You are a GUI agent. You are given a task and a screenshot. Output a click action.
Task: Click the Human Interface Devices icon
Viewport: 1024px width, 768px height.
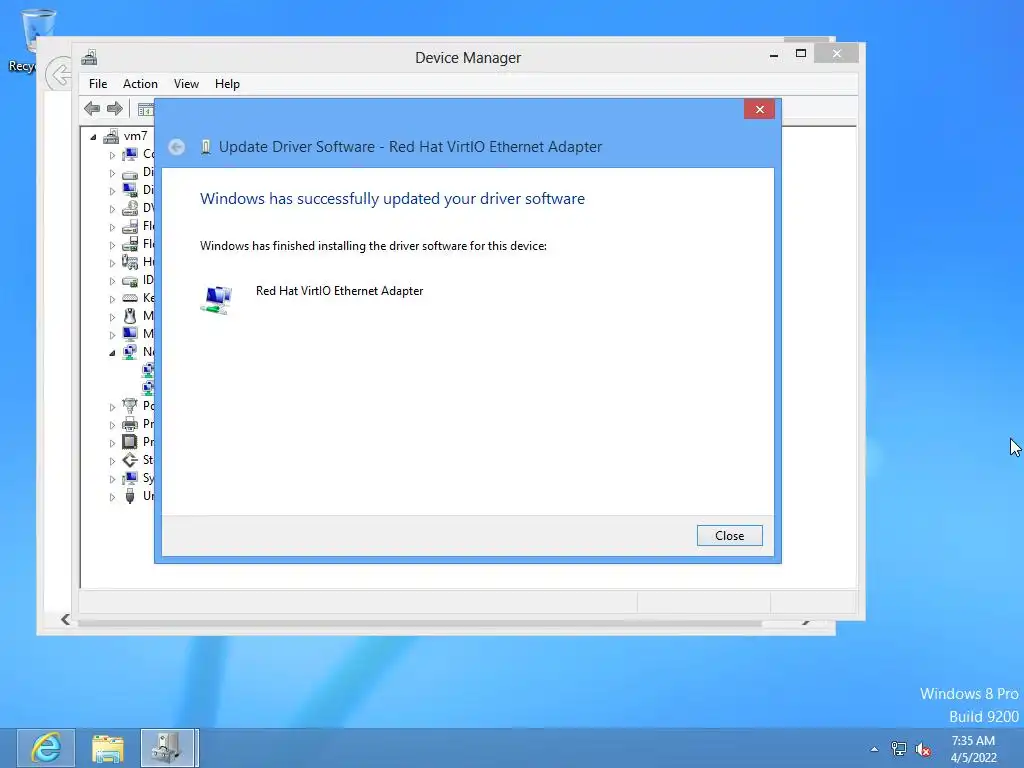click(x=130, y=262)
